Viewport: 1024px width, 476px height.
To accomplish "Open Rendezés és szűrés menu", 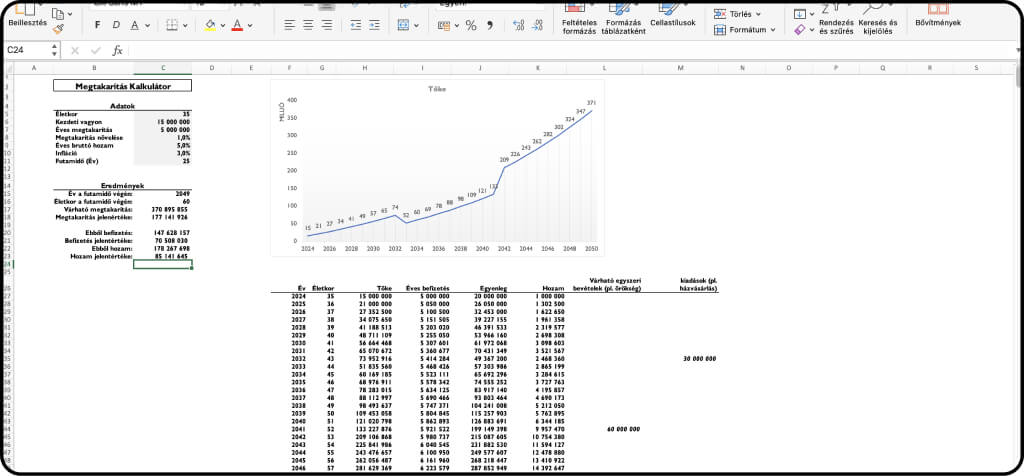I will (x=836, y=25).
